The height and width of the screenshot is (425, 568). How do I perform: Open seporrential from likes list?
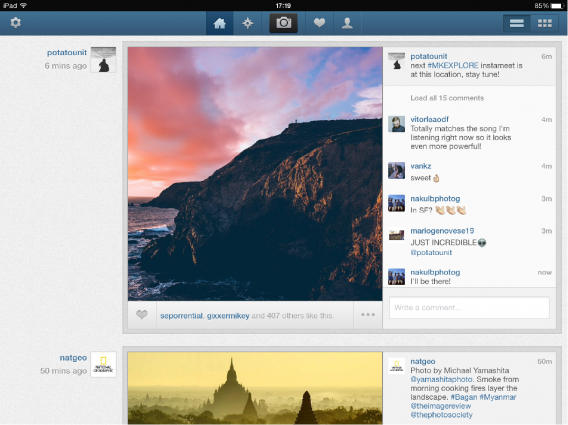pos(181,316)
